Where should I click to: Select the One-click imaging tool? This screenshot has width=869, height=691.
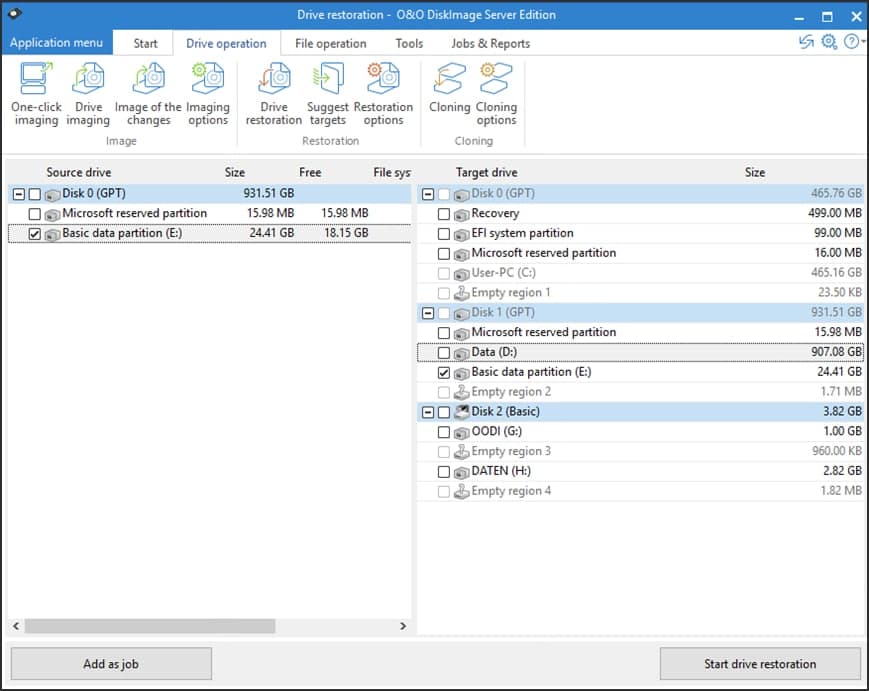(36, 93)
